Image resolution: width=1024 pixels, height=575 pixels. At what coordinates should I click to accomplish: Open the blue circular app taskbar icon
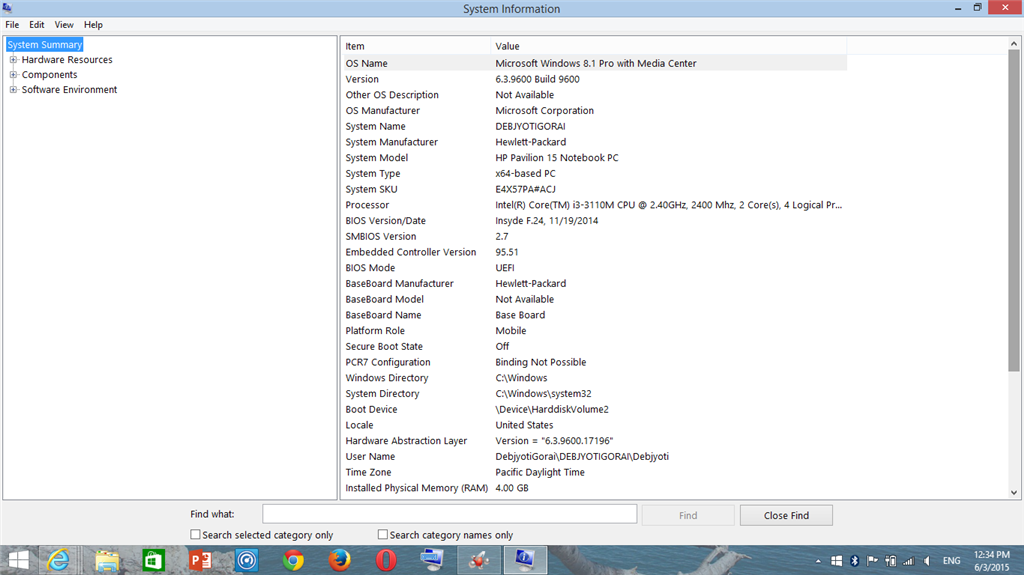pos(247,561)
